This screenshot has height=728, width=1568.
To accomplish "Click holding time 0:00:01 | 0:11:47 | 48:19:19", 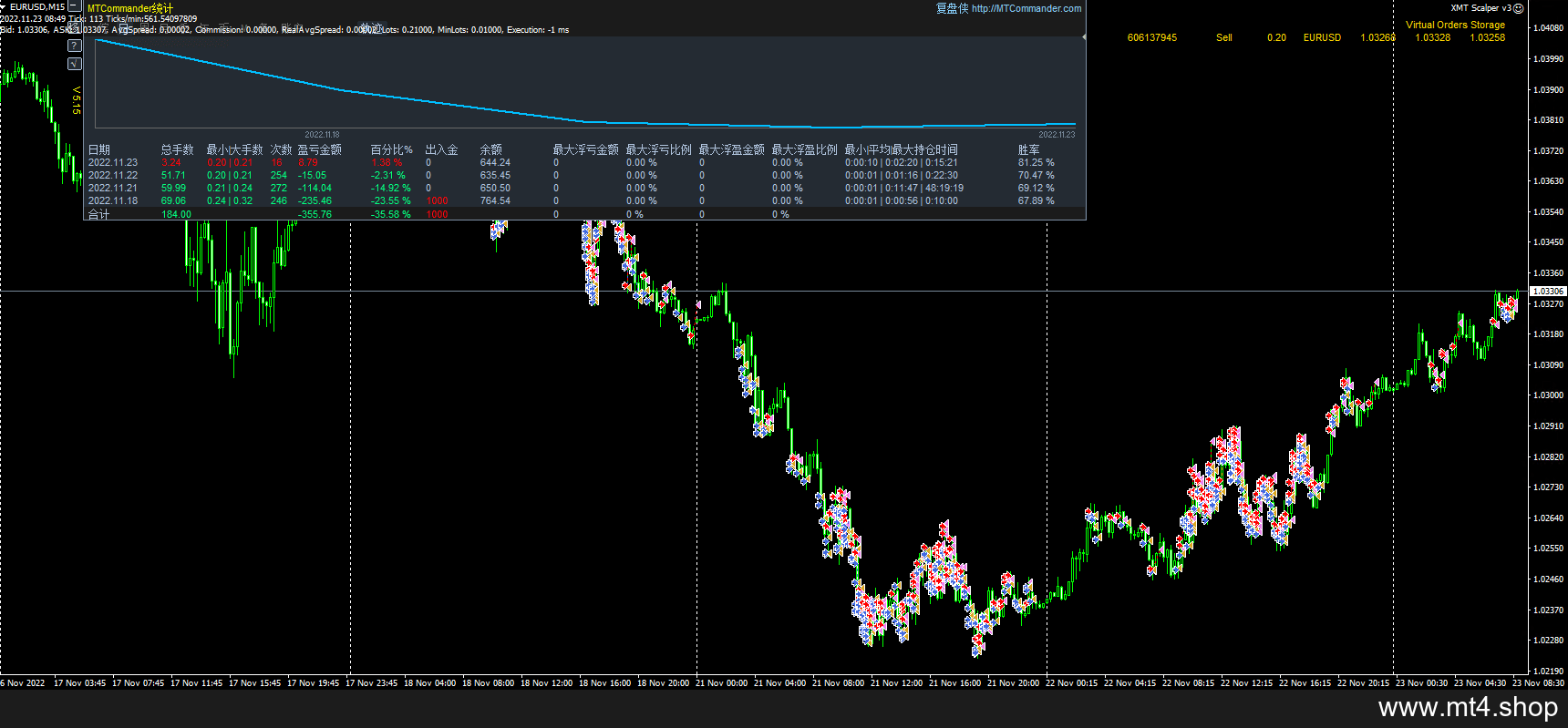I will point(904,188).
